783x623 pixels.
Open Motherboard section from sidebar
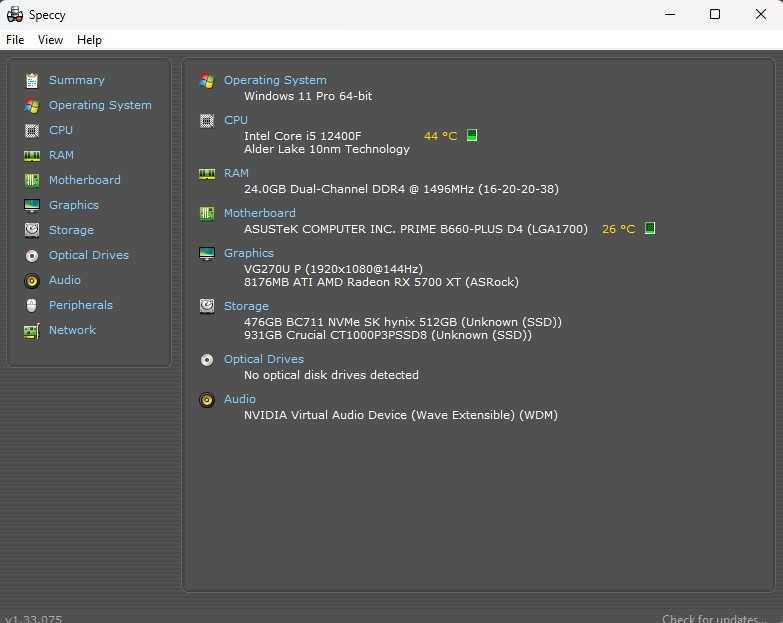tap(84, 180)
